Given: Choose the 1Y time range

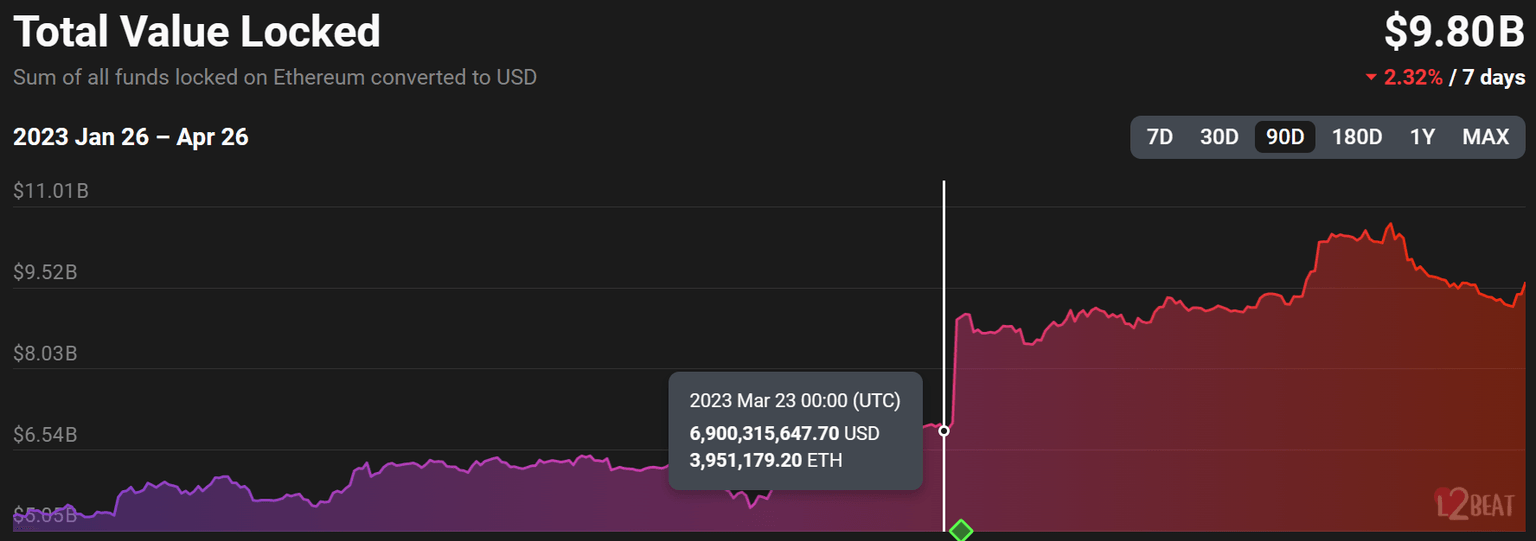Looking at the screenshot, I should tap(1422, 137).
